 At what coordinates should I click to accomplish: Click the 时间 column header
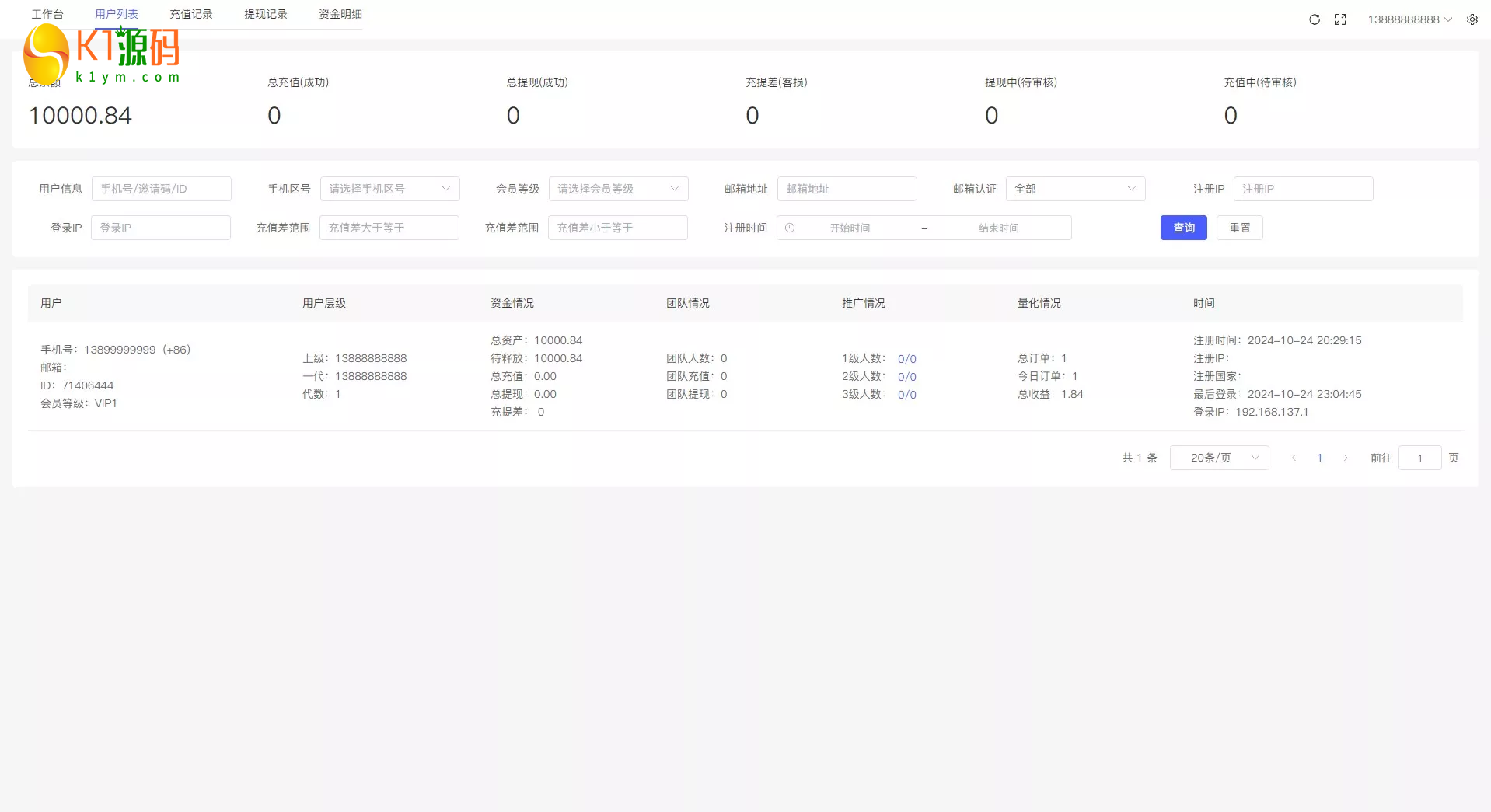1204,303
